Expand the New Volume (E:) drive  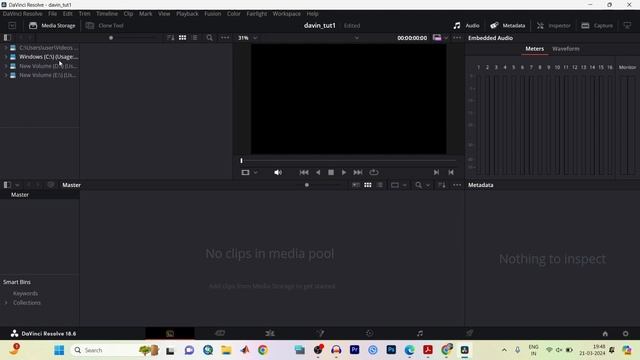[x=6, y=75]
